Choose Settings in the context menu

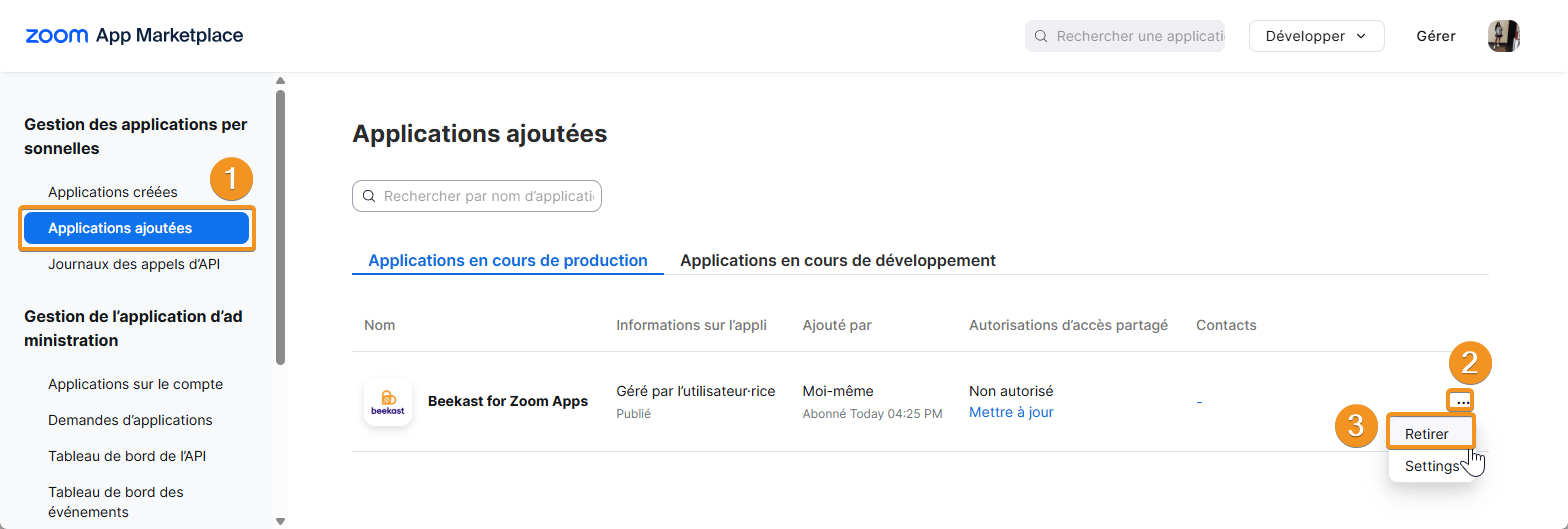1431,466
